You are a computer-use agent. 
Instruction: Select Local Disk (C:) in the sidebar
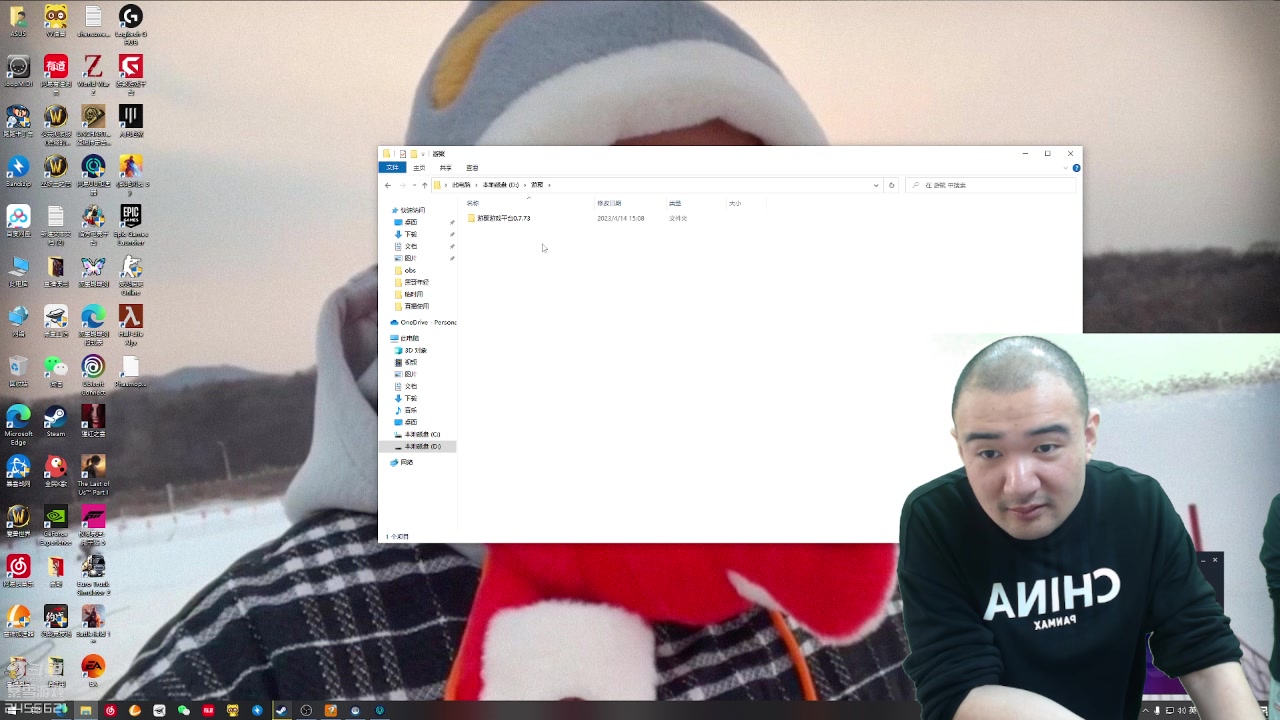click(418, 434)
